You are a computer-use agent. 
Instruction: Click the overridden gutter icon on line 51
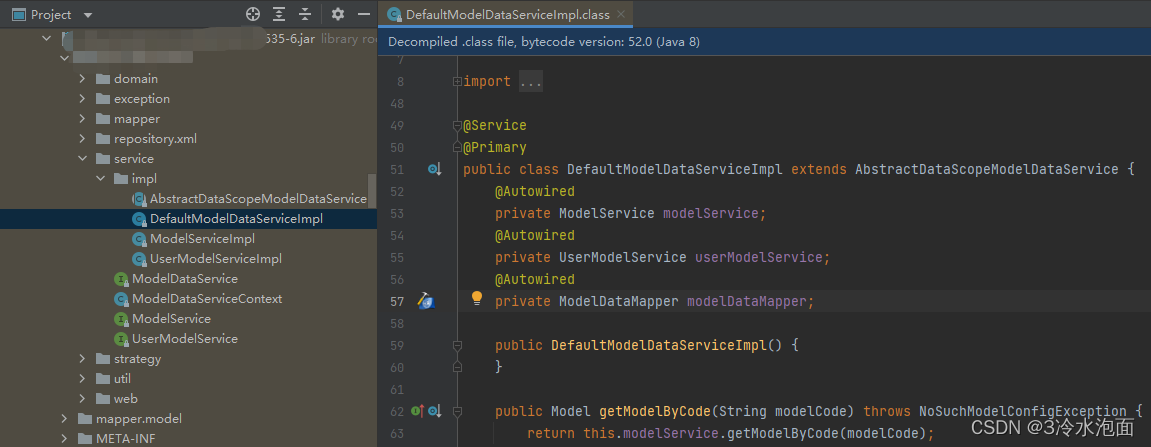pyautogui.click(x=435, y=170)
